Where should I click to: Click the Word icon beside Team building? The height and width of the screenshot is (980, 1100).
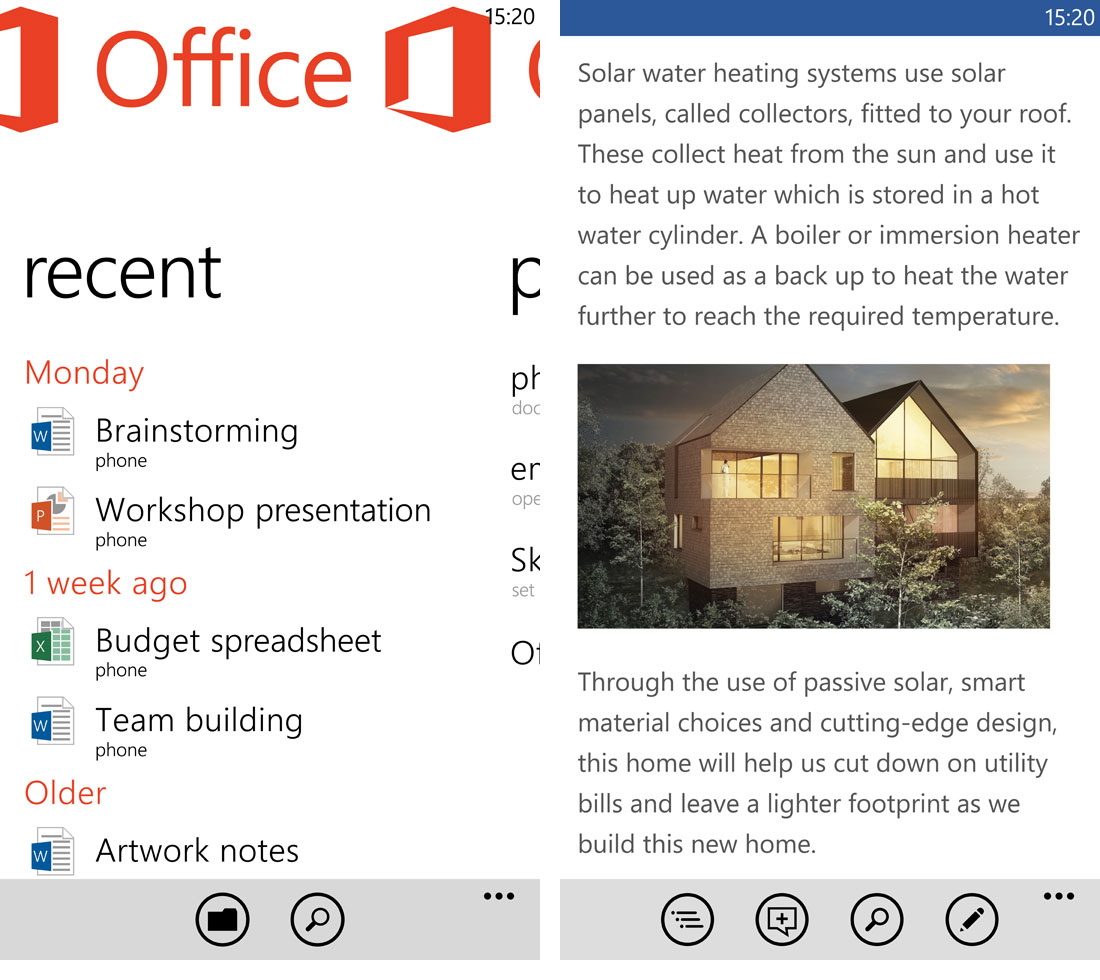[53, 720]
